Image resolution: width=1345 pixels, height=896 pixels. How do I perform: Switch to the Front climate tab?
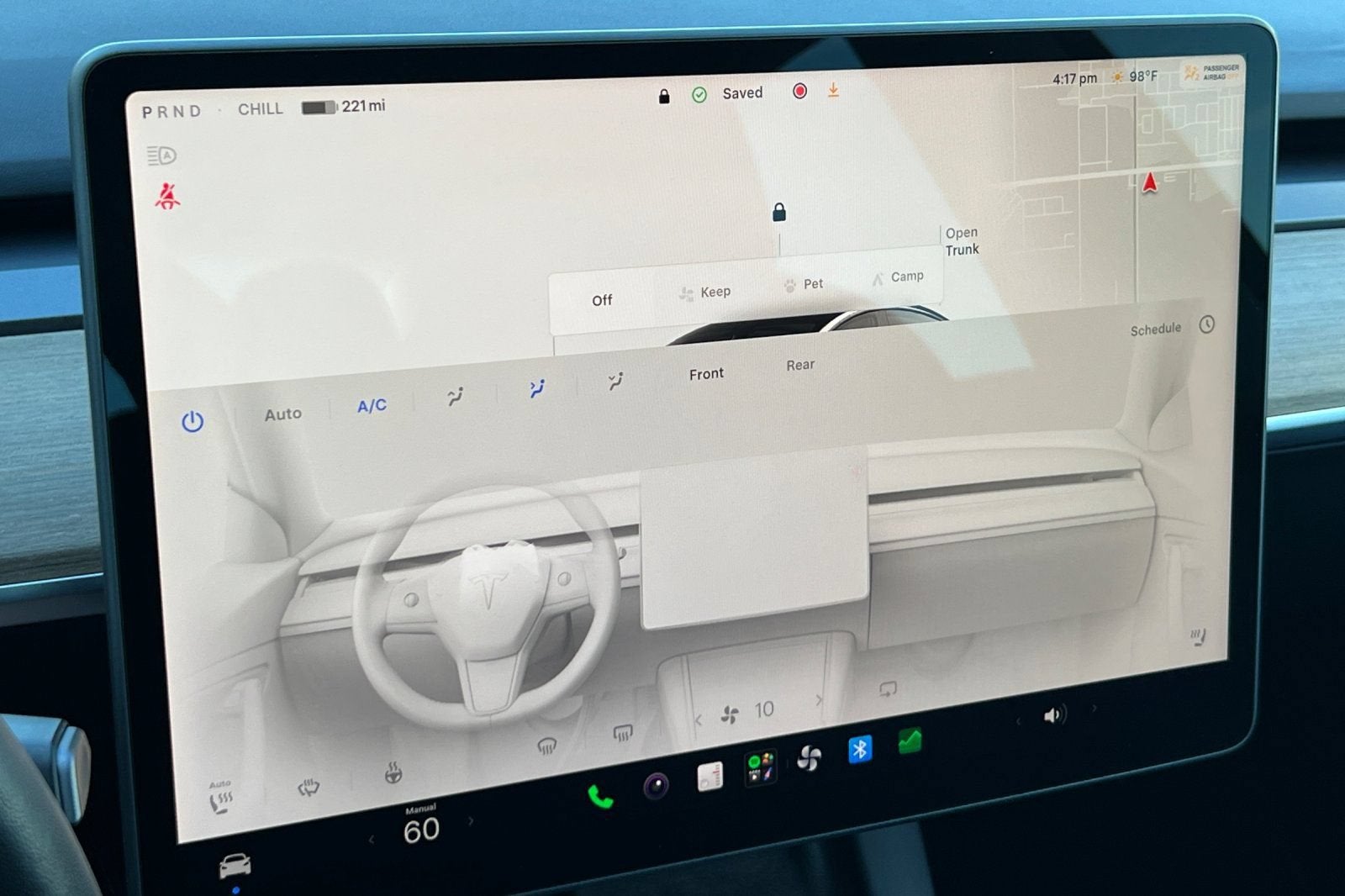[x=706, y=374]
